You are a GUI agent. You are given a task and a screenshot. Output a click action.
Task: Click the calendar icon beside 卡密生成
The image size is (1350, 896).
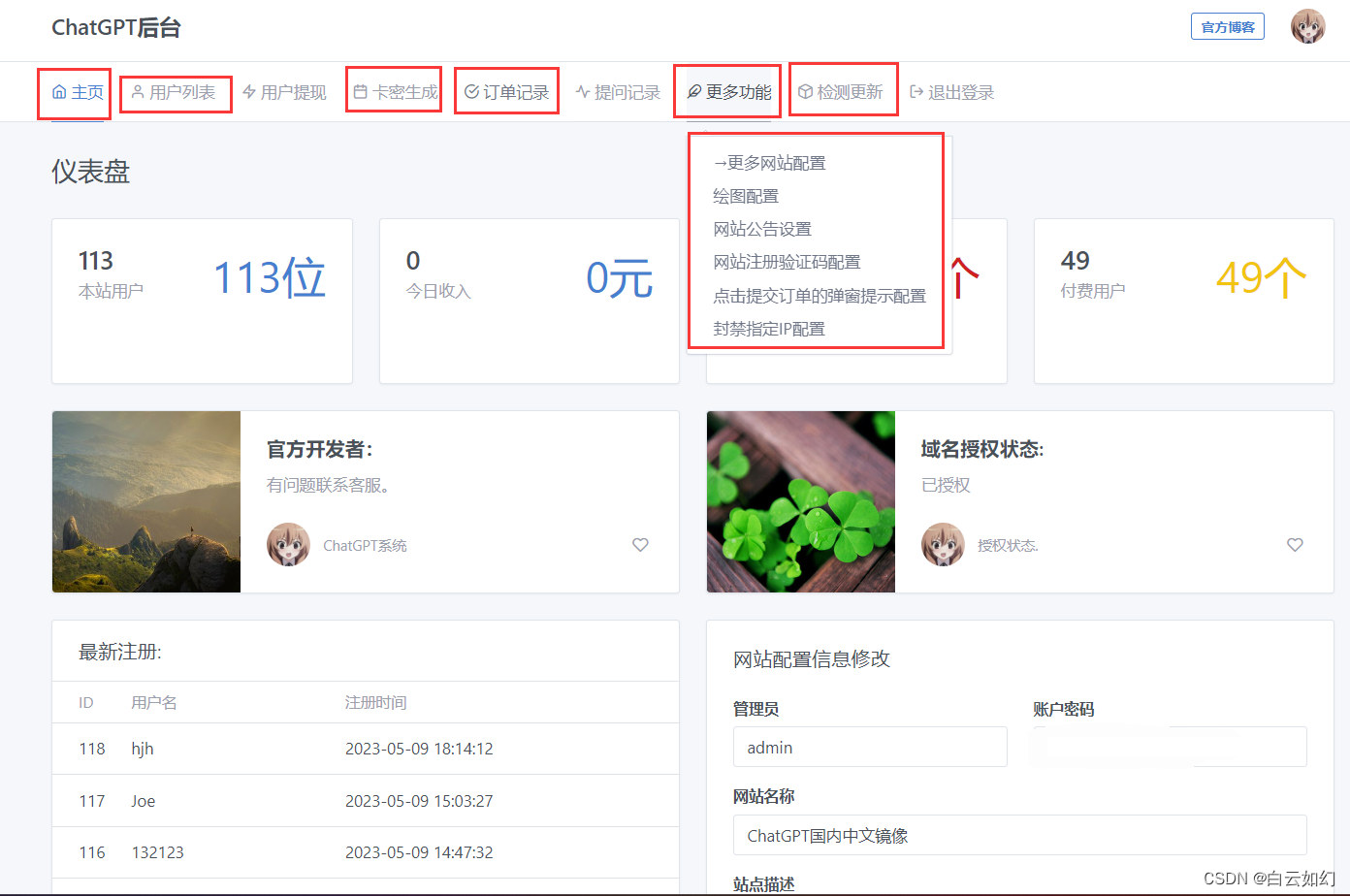pyautogui.click(x=360, y=92)
